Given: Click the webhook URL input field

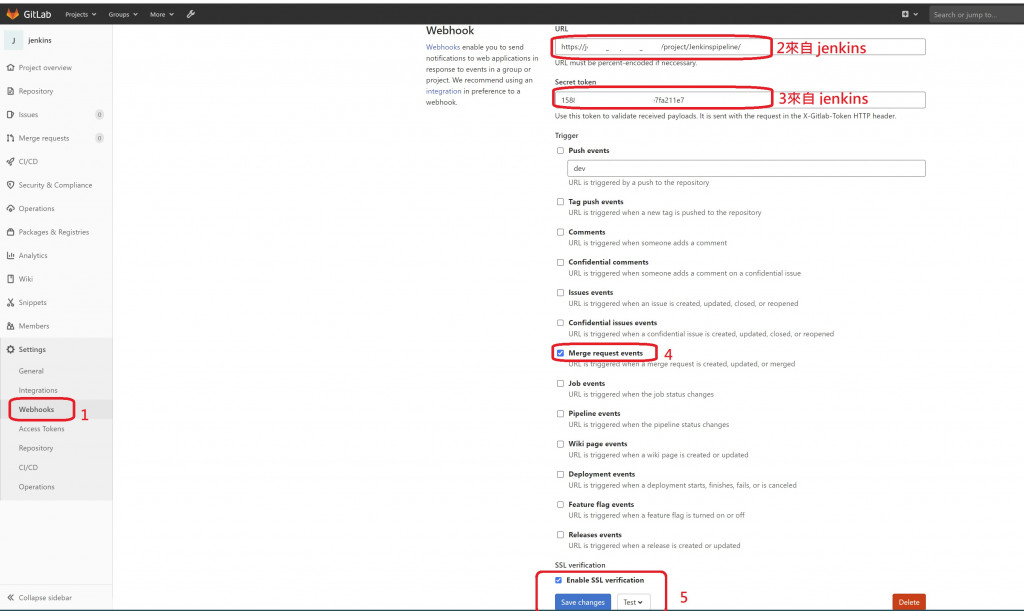Looking at the screenshot, I should coord(740,47).
